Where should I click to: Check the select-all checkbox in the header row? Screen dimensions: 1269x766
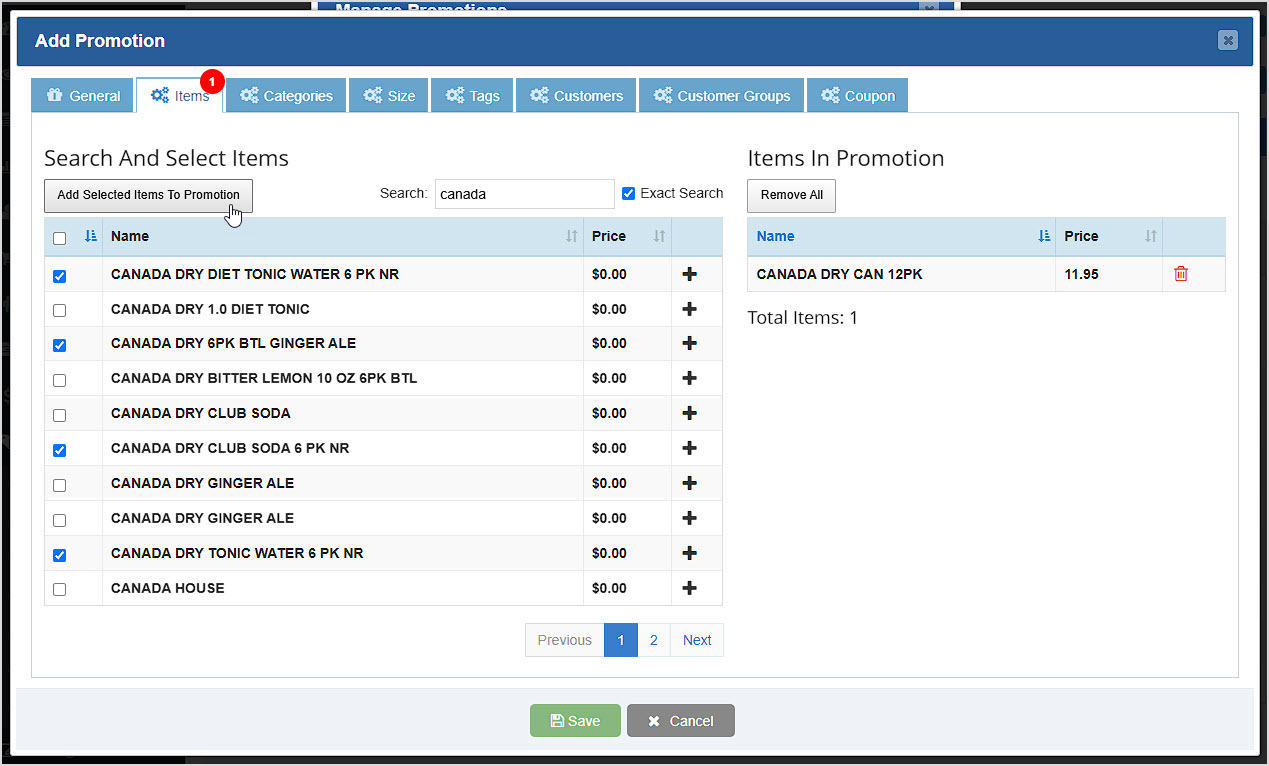[59, 236]
